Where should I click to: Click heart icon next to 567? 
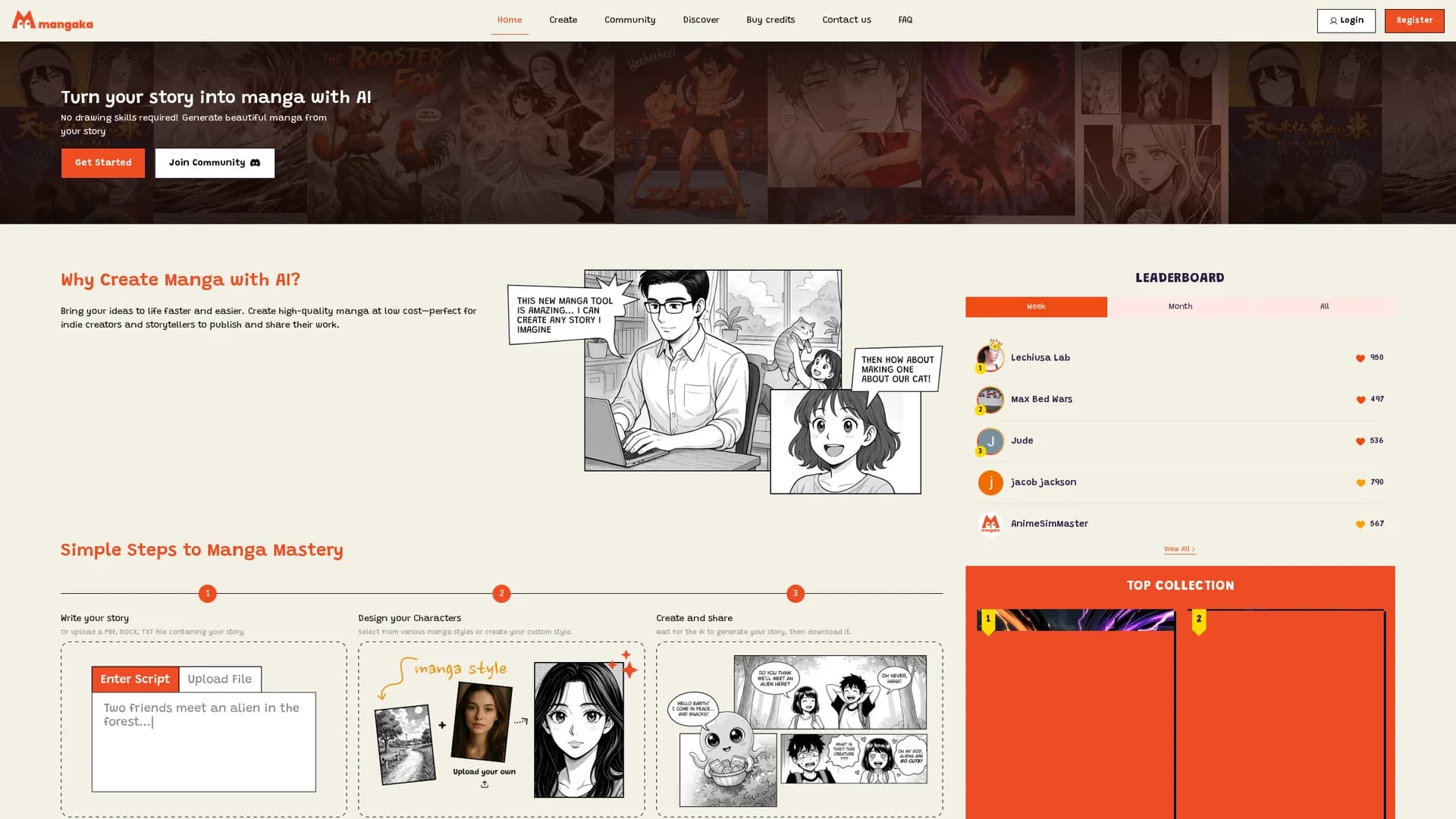coord(1360,524)
